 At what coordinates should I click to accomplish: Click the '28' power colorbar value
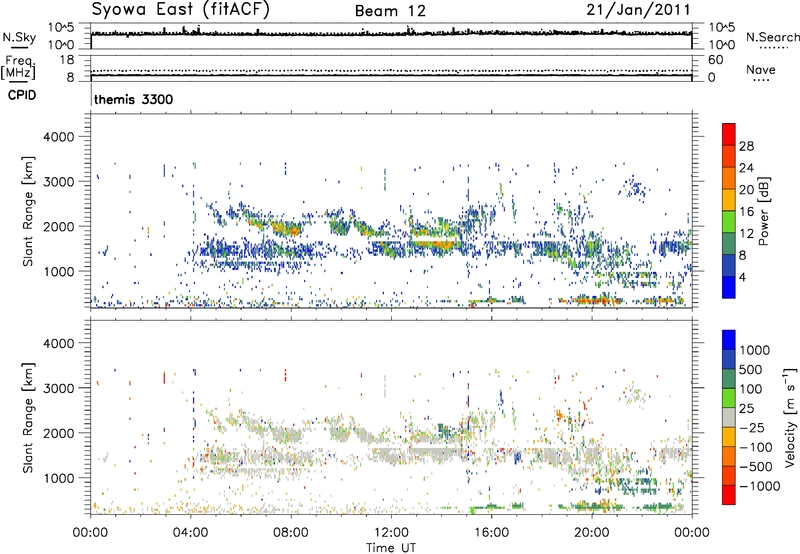tap(746, 146)
